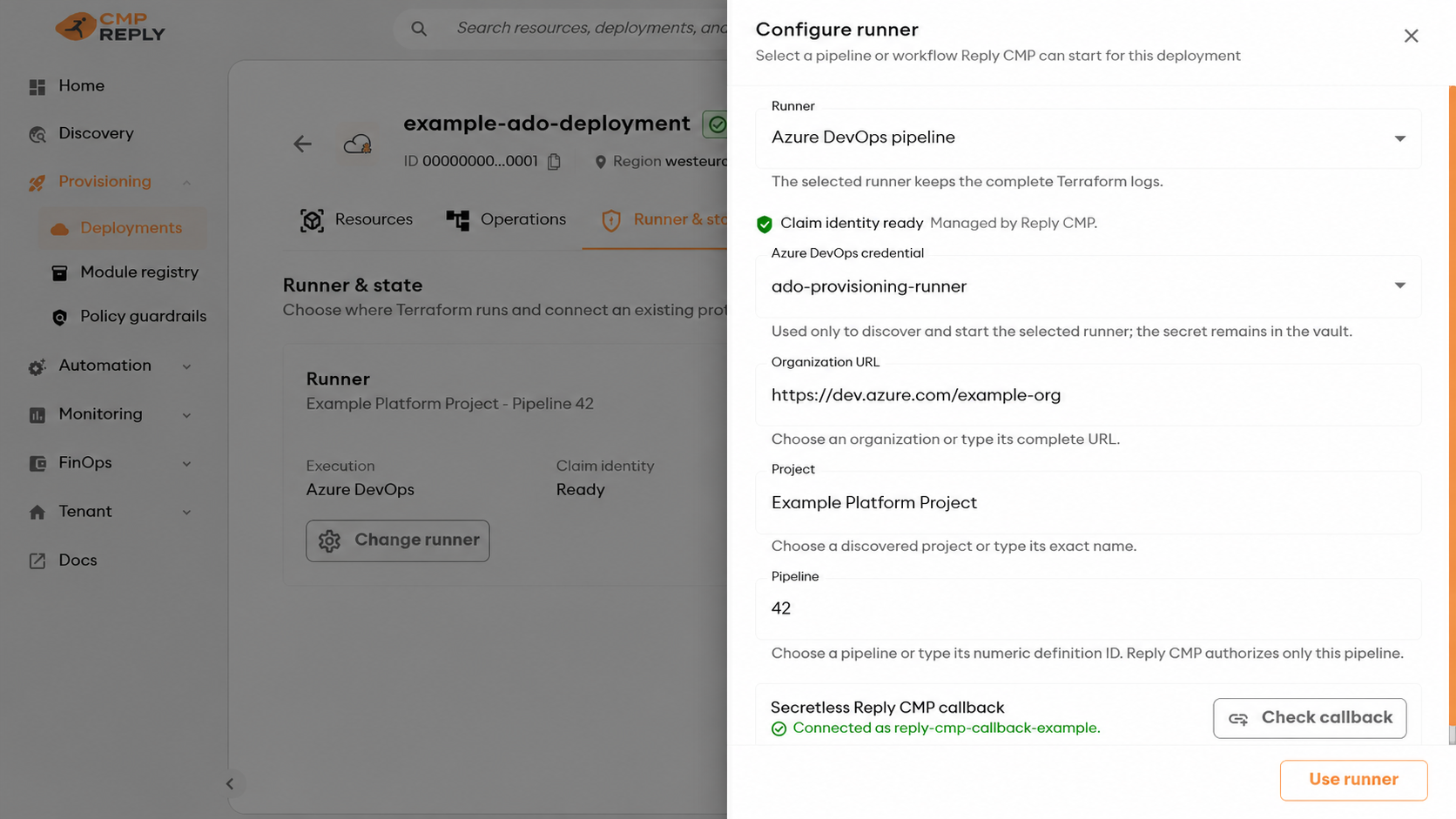The width and height of the screenshot is (1456, 819).
Task: Click the 'Connected as reply-cmp-callback-example.' text
Action: [947, 728]
